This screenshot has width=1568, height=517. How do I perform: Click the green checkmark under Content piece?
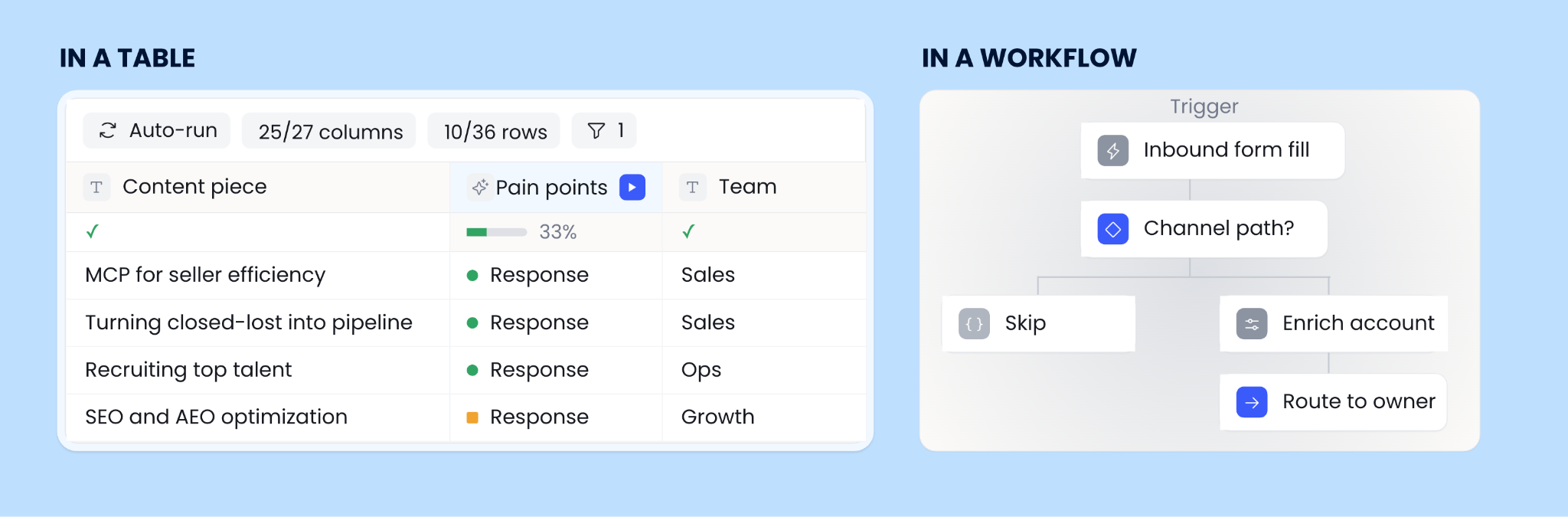tap(93, 231)
